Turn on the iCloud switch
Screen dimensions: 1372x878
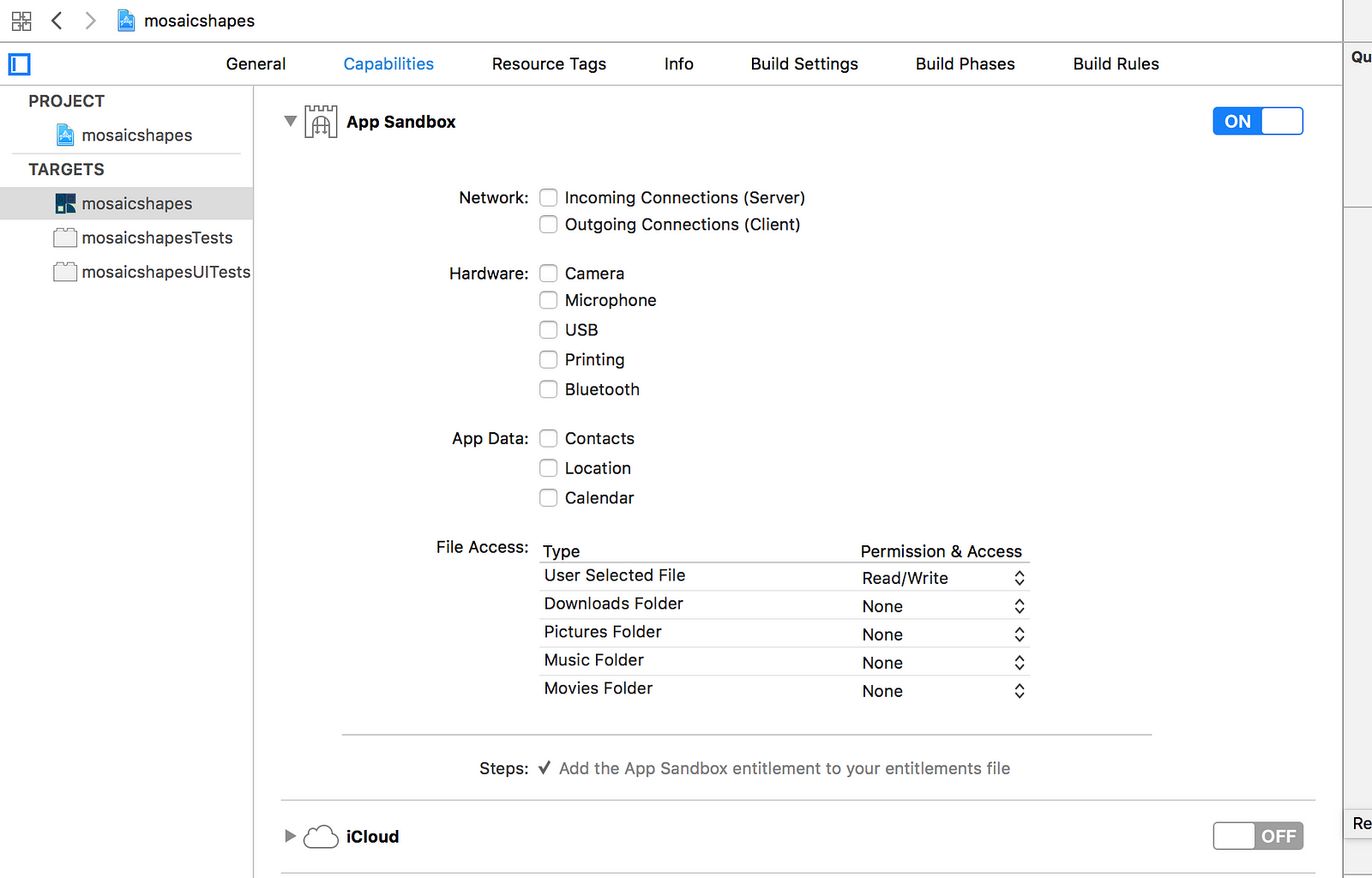click(1258, 836)
